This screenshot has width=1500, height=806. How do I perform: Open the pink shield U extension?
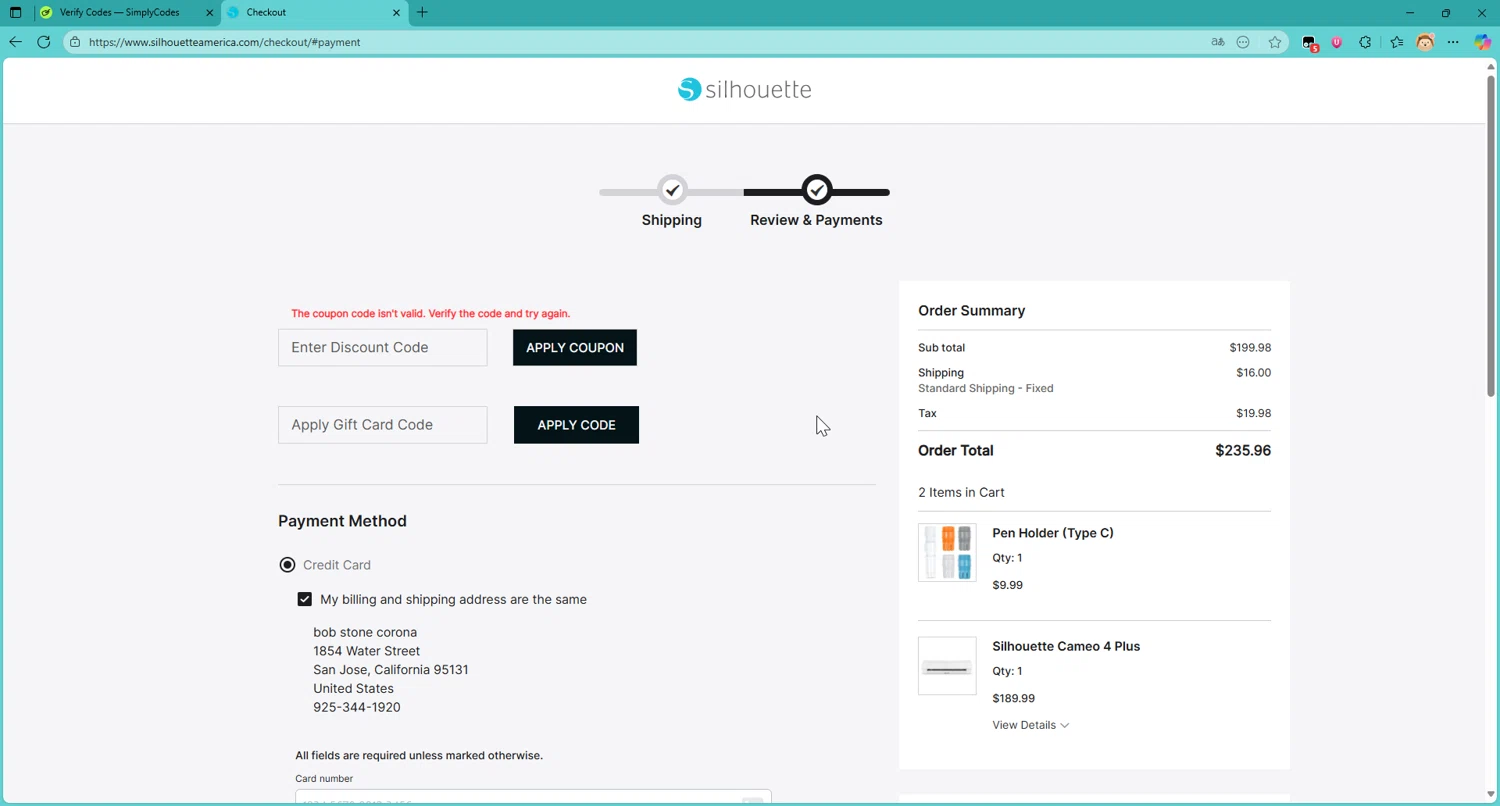(x=1336, y=42)
